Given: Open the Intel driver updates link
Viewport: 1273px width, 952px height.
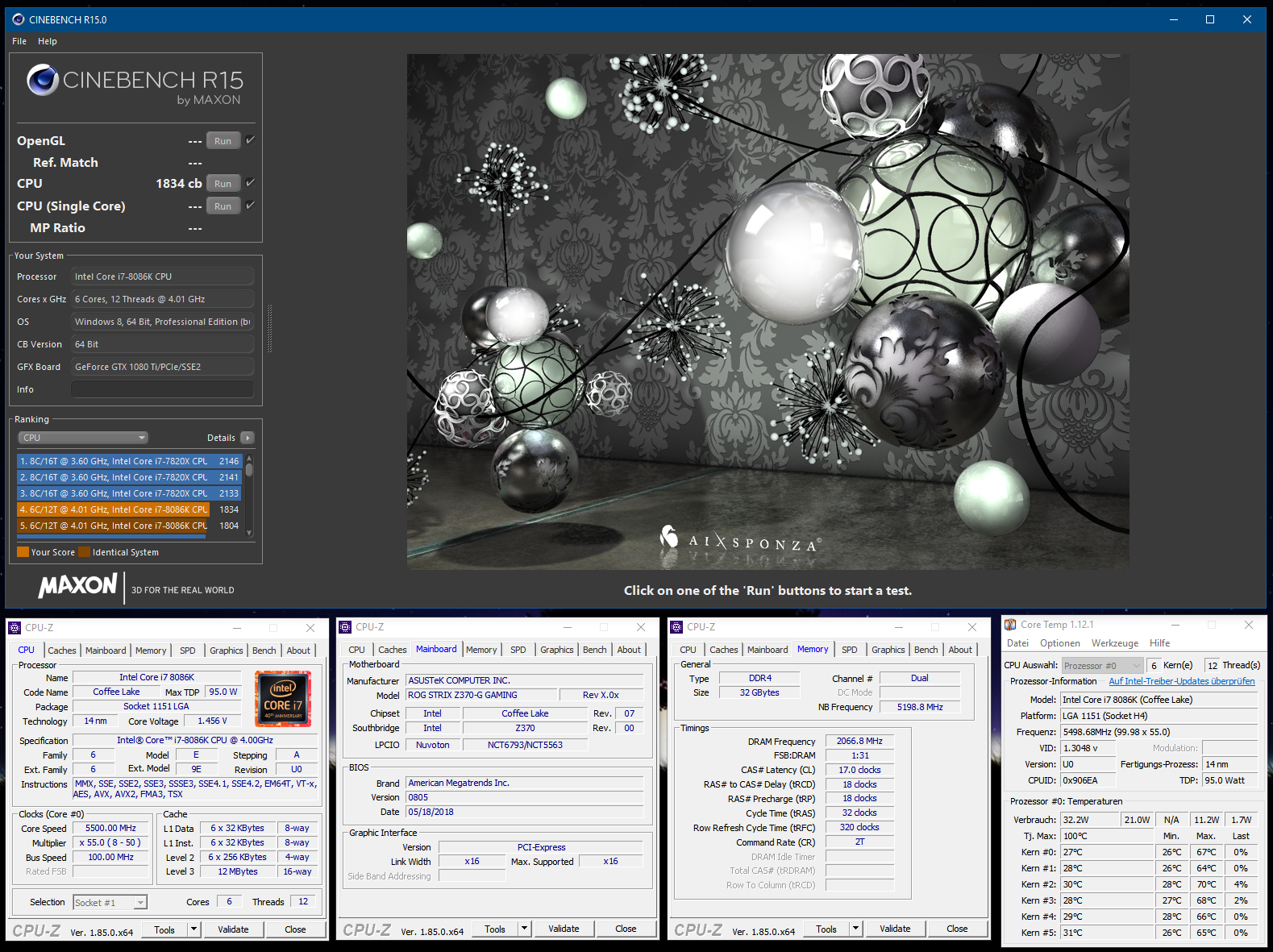Looking at the screenshot, I should pos(1182,681).
